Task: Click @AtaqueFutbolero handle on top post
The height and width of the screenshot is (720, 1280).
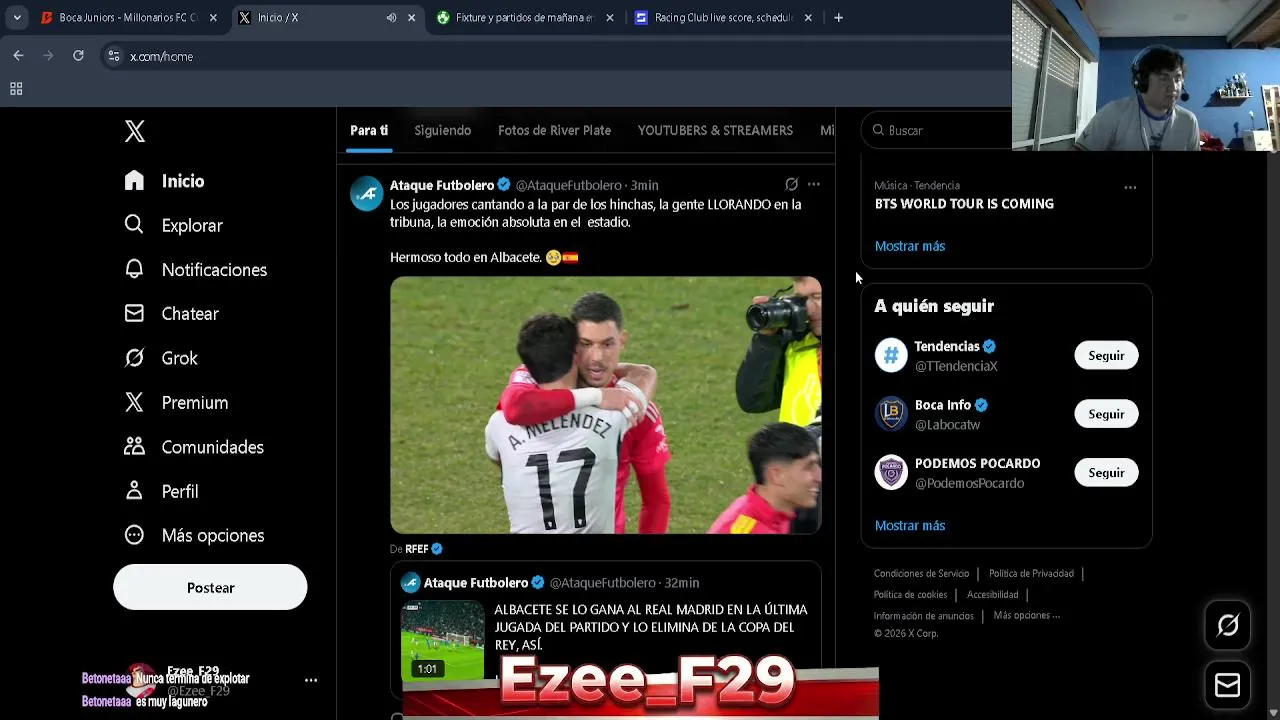Action: [x=568, y=185]
